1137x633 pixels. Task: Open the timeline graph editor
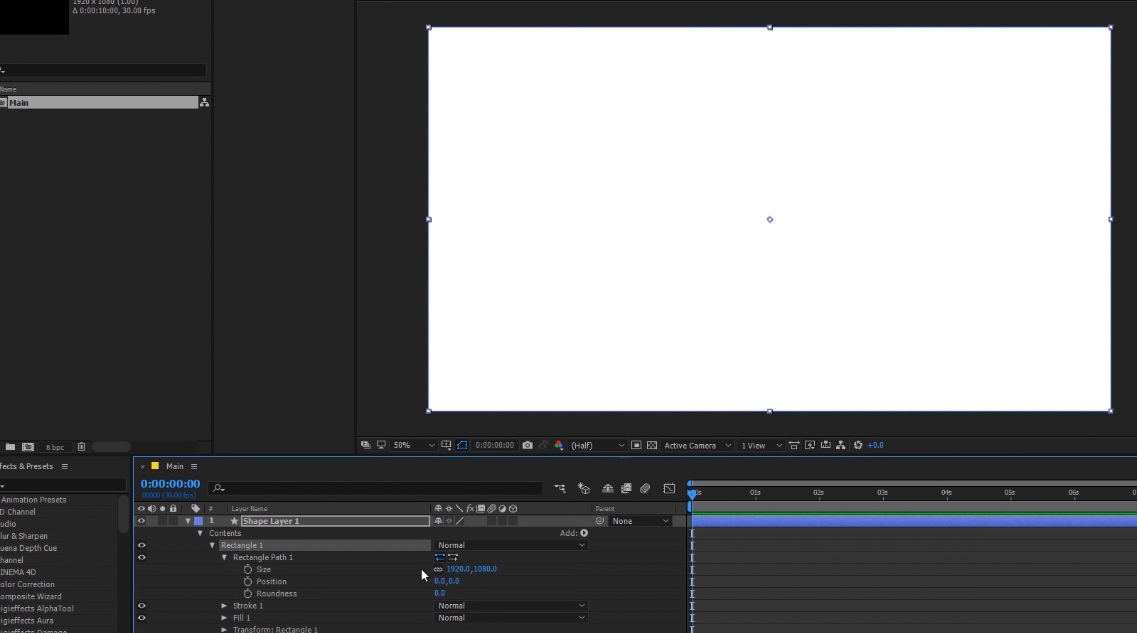(669, 489)
